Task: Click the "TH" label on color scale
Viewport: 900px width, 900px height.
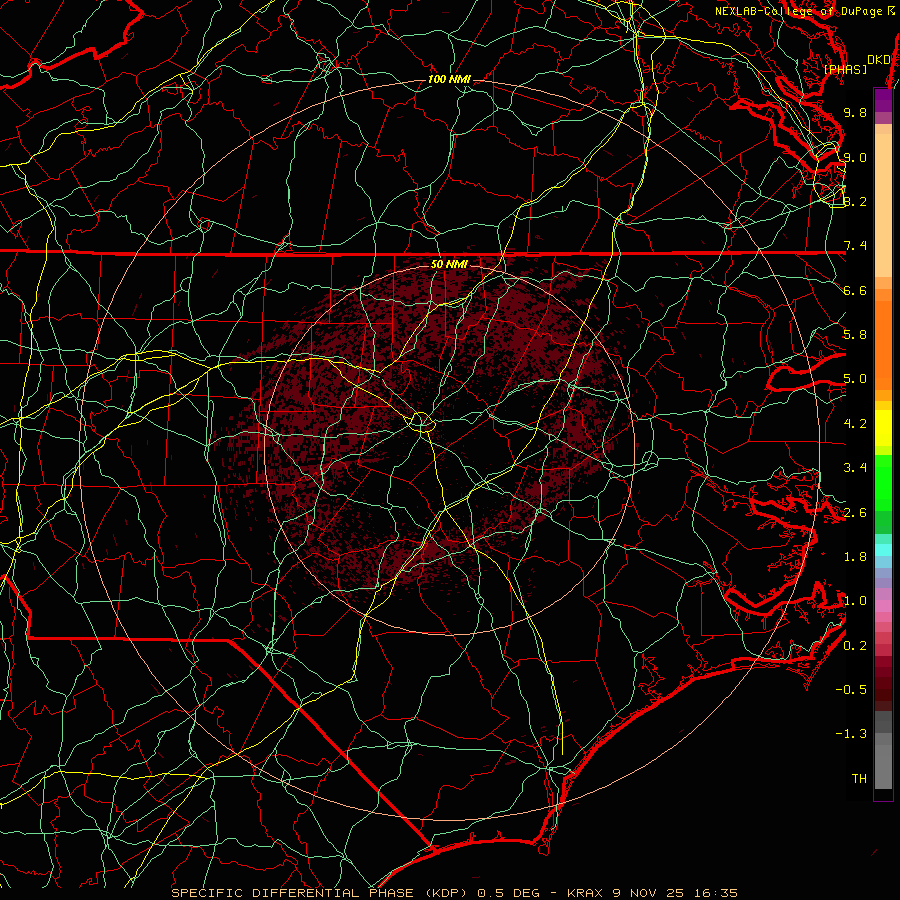Action: 859,779
